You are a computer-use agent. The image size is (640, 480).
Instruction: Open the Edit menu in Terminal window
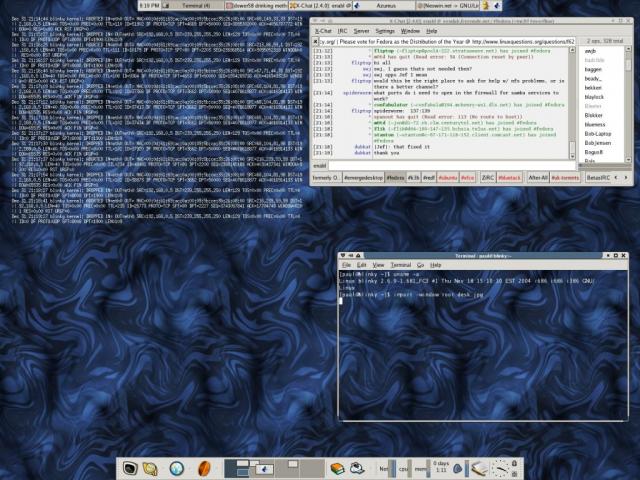[362, 265]
